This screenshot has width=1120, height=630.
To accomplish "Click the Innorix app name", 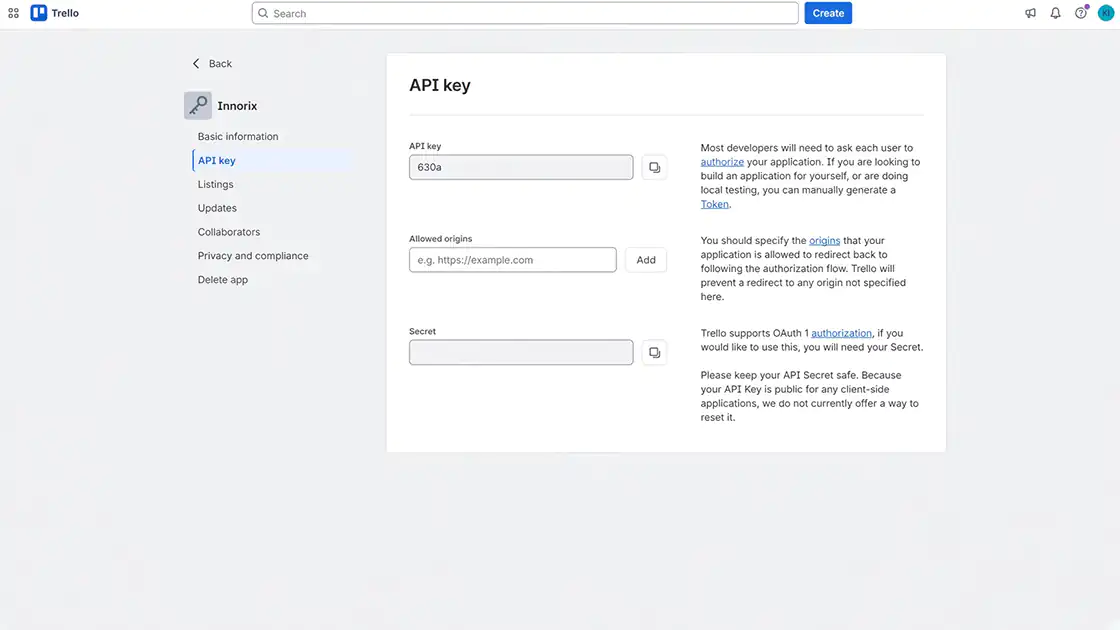I will click(237, 106).
